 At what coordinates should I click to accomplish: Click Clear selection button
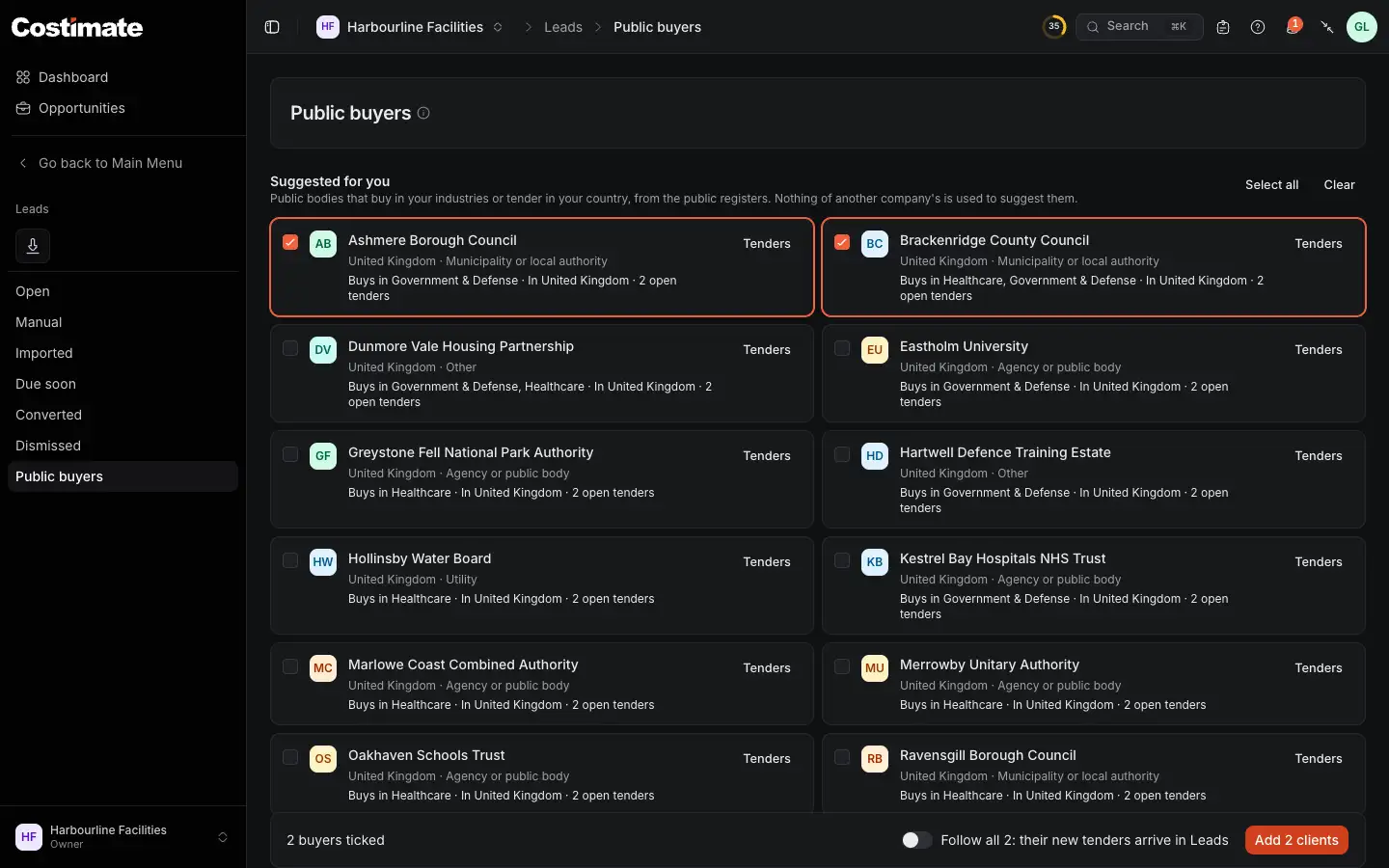(x=1339, y=185)
